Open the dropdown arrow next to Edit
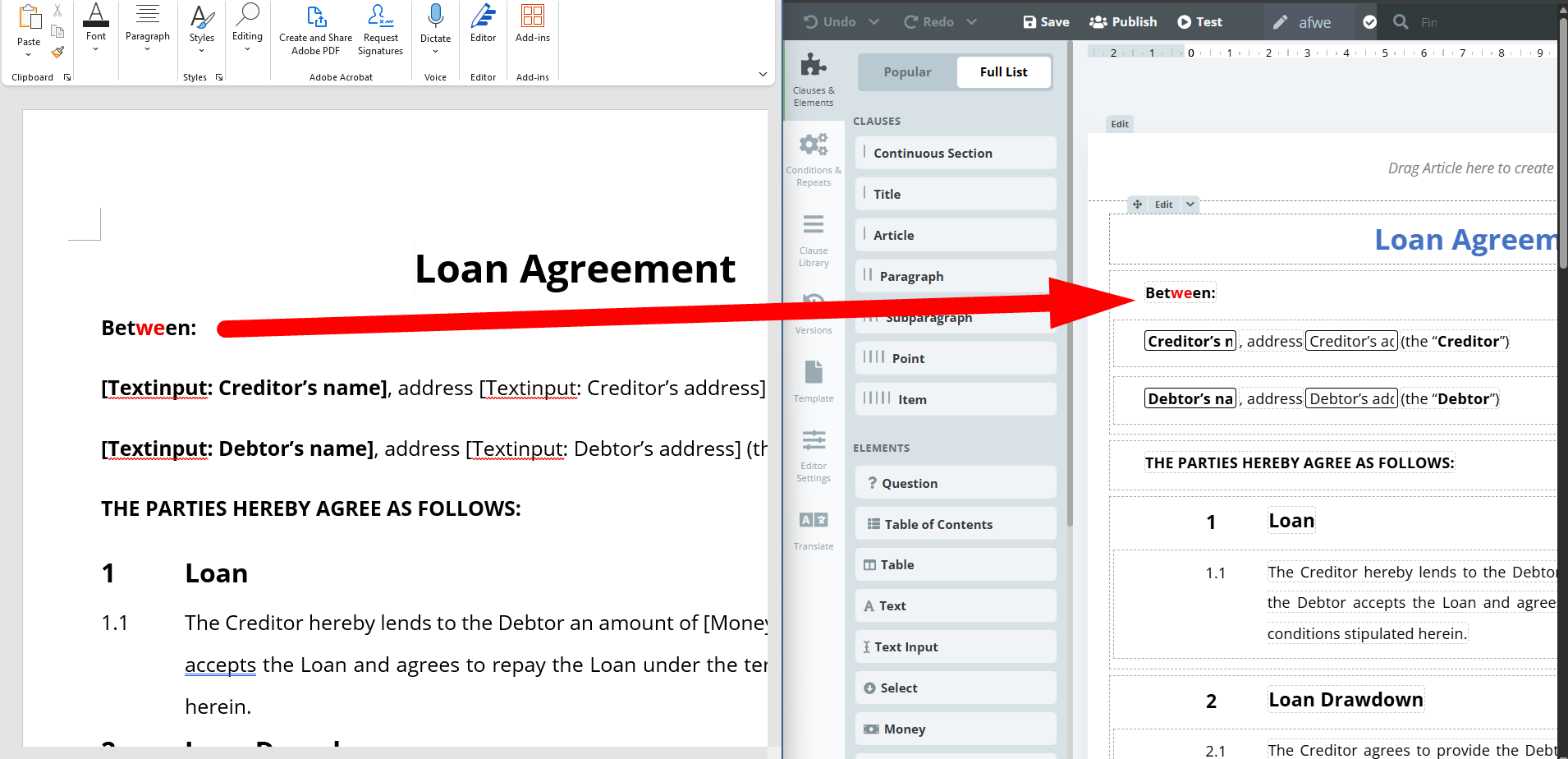The image size is (1568, 759). 1190,205
